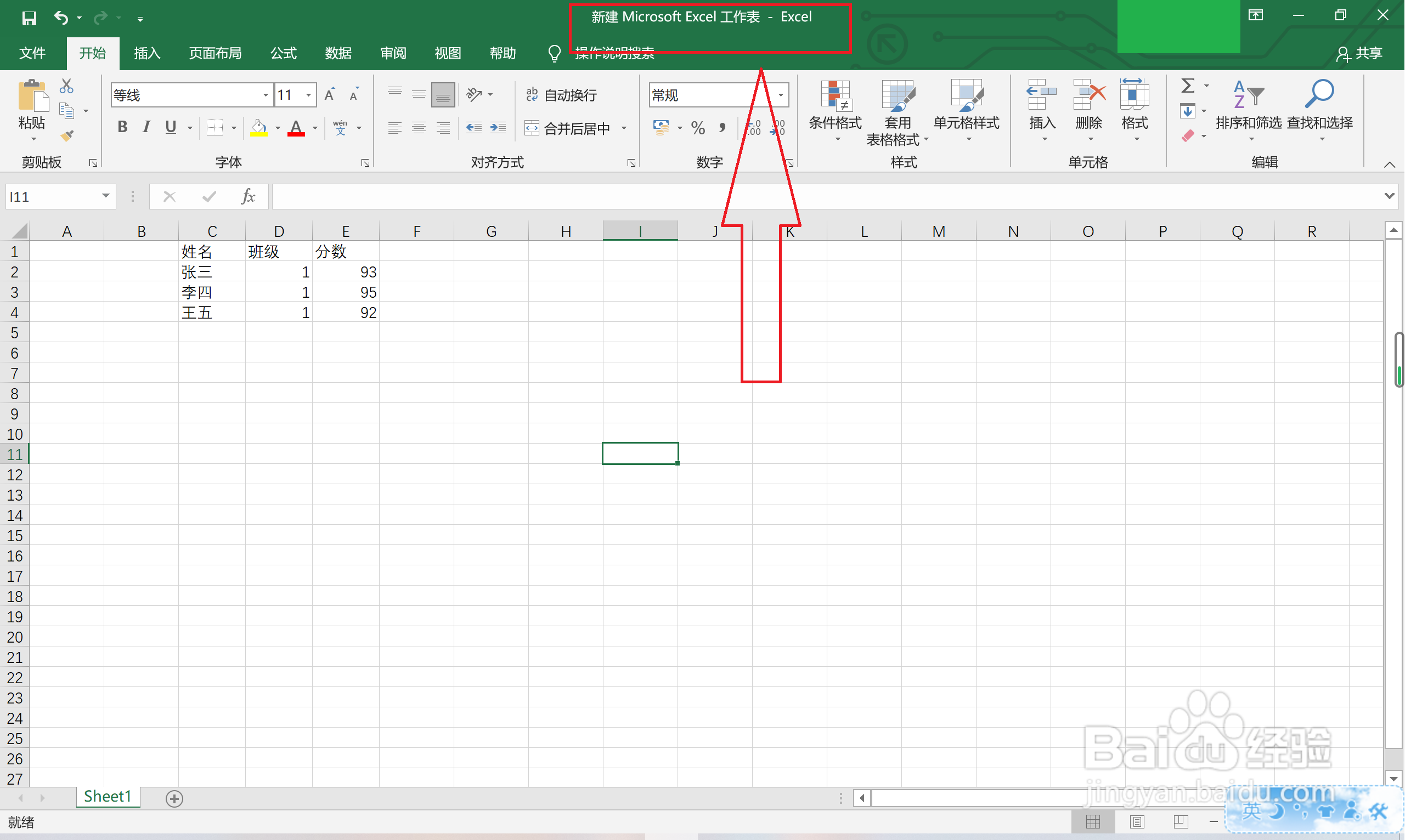Image resolution: width=1411 pixels, height=840 pixels.
Task: Decrease font size with small A icon
Action: [x=354, y=95]
